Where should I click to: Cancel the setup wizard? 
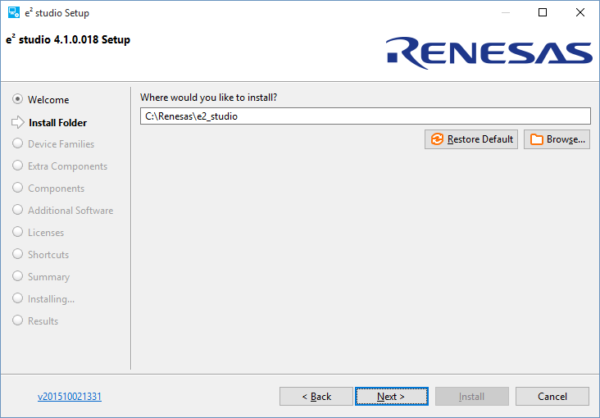pos(551,396)
